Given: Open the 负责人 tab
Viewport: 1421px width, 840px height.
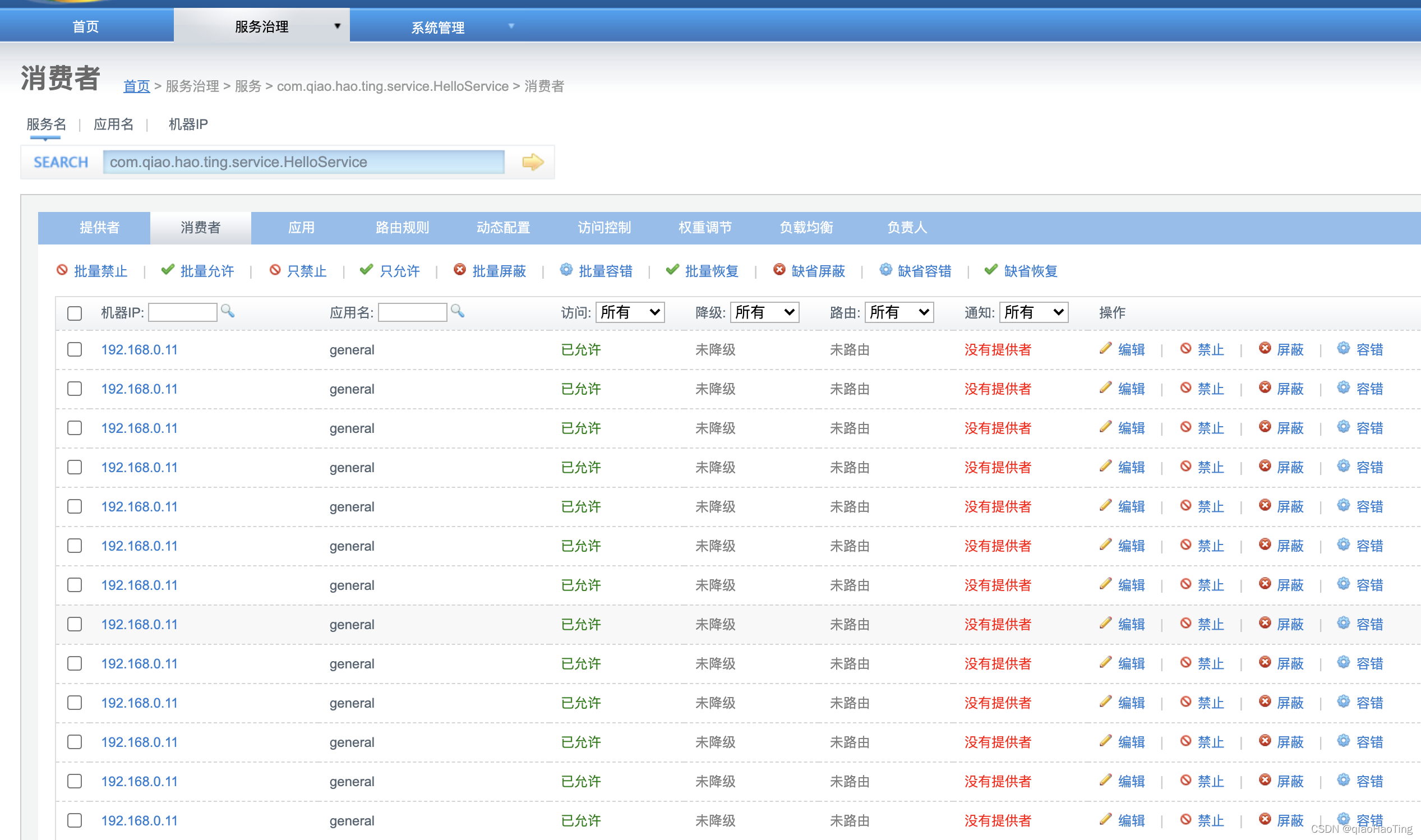Looking at the screenshot, I should point(907,228).
